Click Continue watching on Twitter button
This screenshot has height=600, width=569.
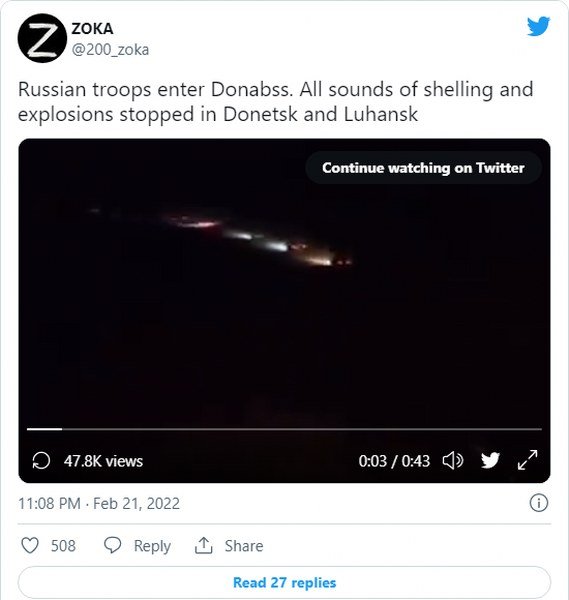point(423,168)
